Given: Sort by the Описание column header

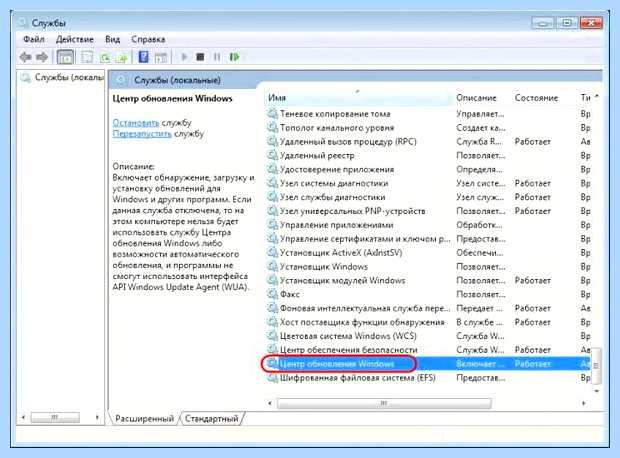Looking at the screenshot, I should point(476,98).
